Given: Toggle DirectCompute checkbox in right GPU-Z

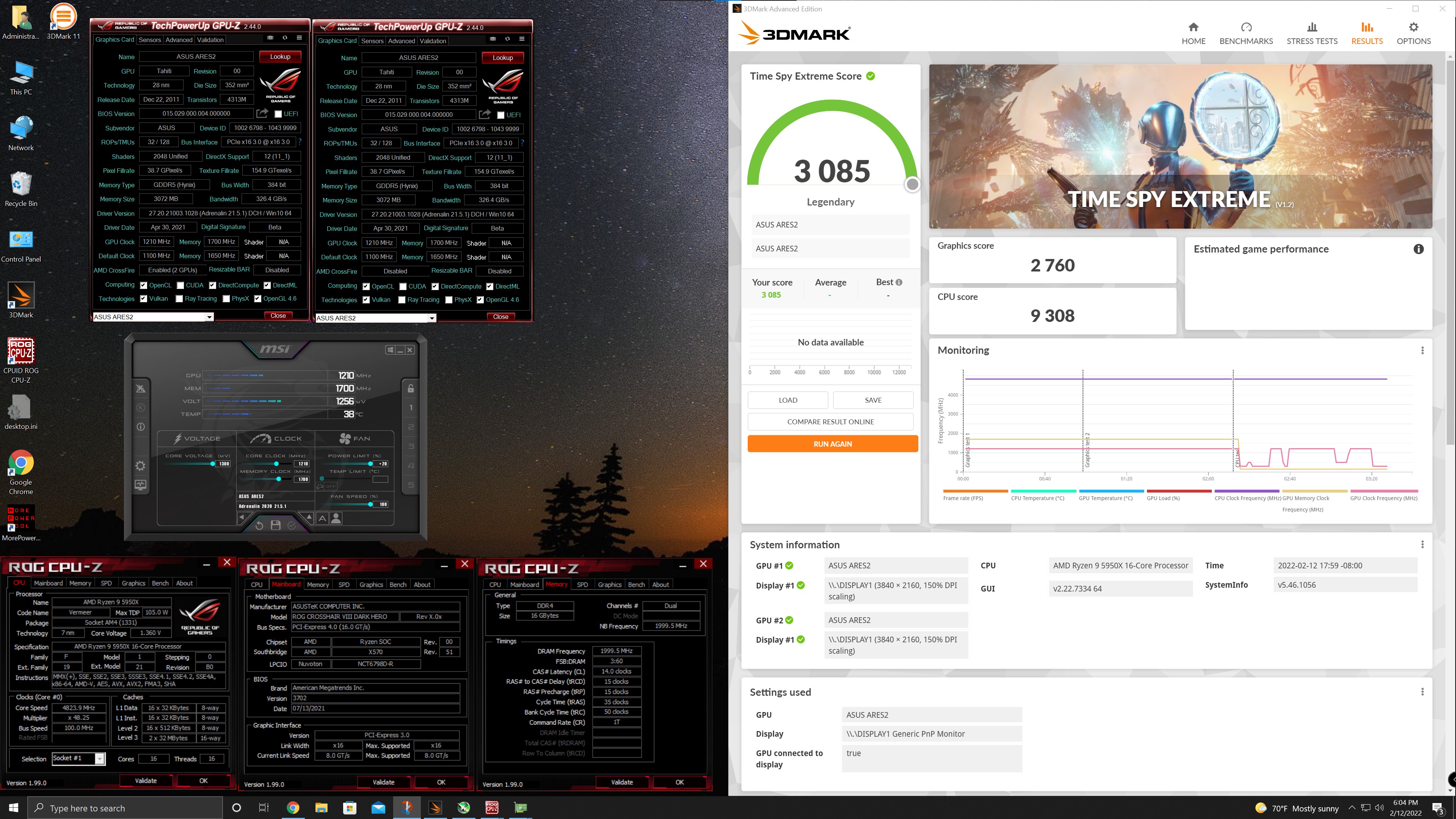Looking at the screenshot, I should click(435, 287).
